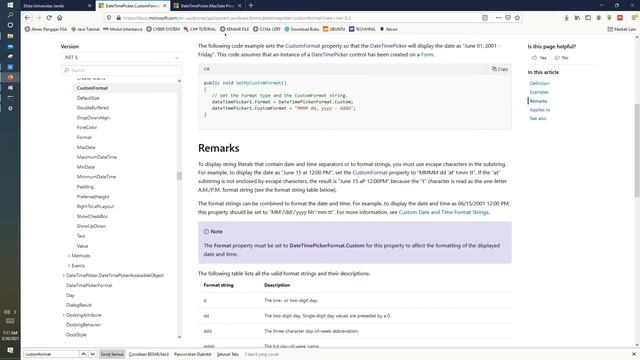The width and height of the screenshot is (640, 360).
Task: Open the notification center taskbar icon
Action: point(10,350)
